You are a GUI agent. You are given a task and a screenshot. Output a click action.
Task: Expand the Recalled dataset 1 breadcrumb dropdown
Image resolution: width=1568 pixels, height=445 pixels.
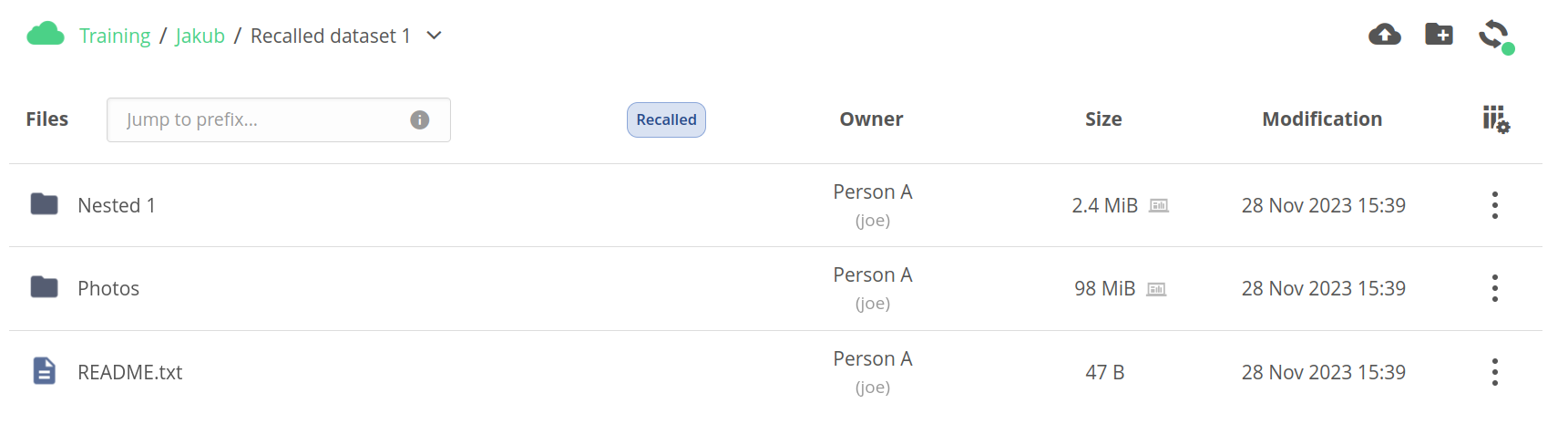(435, 36)
